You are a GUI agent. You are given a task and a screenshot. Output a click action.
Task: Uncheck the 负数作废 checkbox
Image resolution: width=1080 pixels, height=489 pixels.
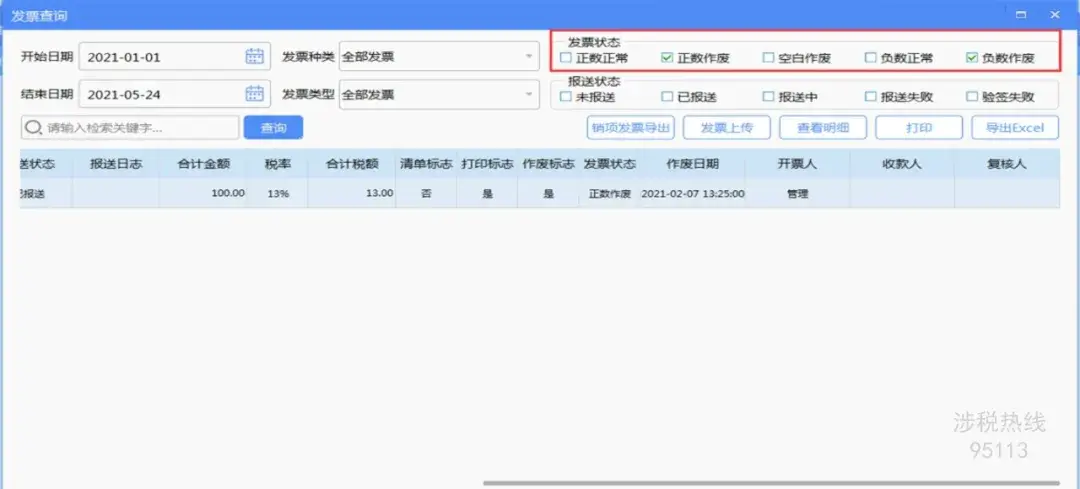tap(972, 58)
